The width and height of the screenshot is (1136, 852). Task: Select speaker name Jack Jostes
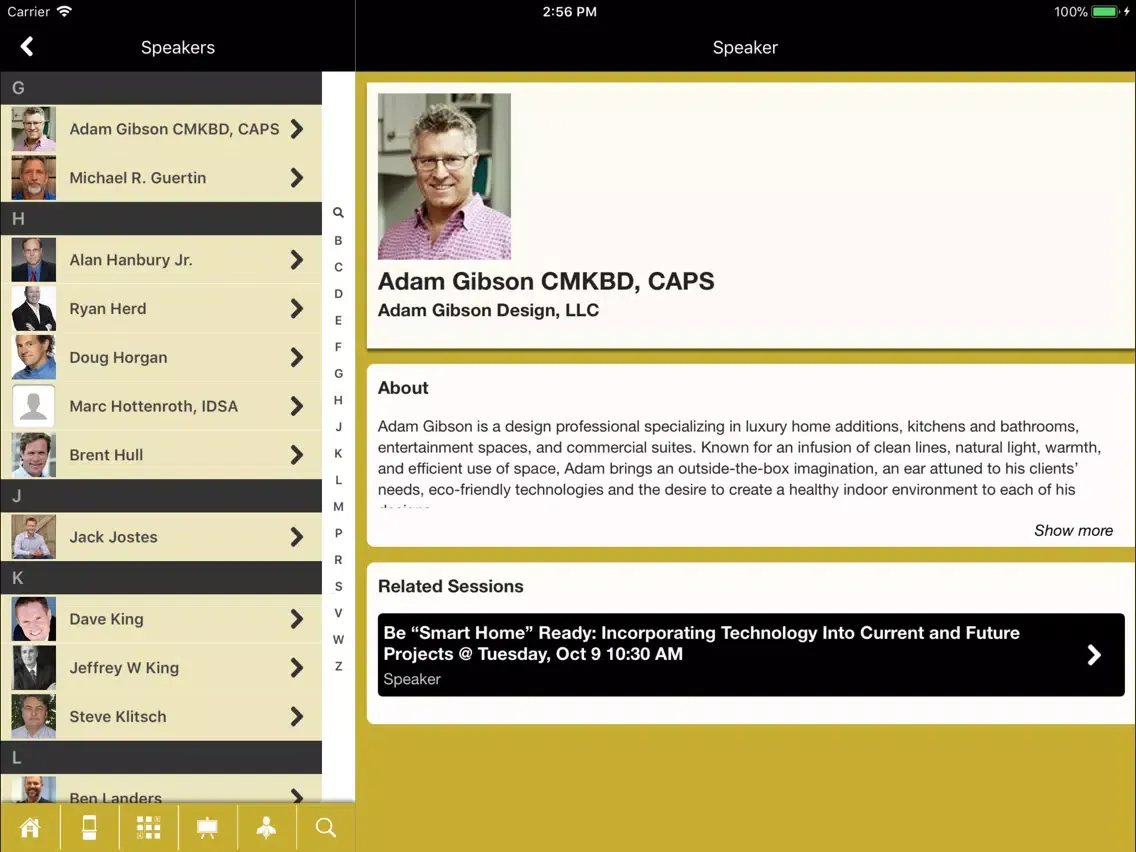click(113, 537)
